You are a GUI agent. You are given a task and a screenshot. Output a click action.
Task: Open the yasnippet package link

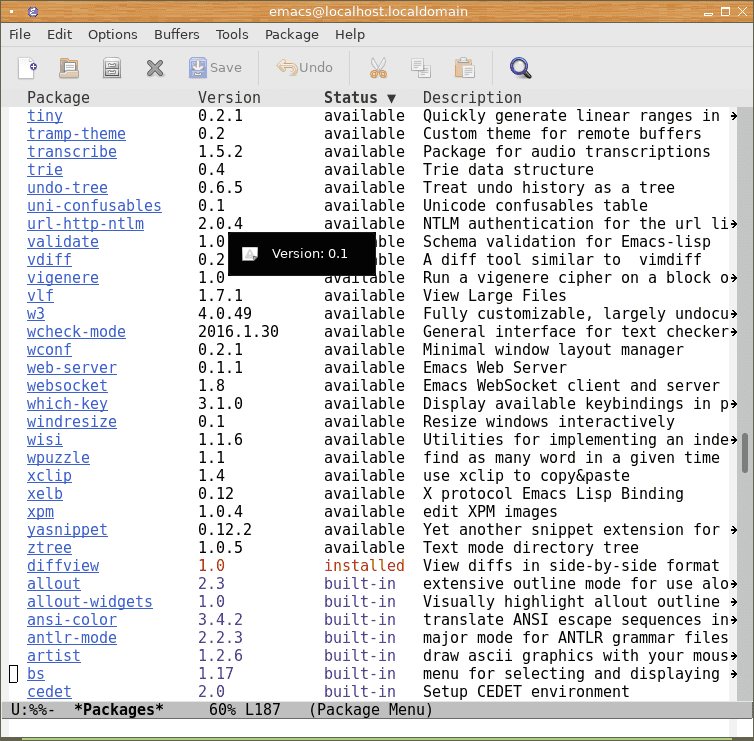(x=67, y=530)
